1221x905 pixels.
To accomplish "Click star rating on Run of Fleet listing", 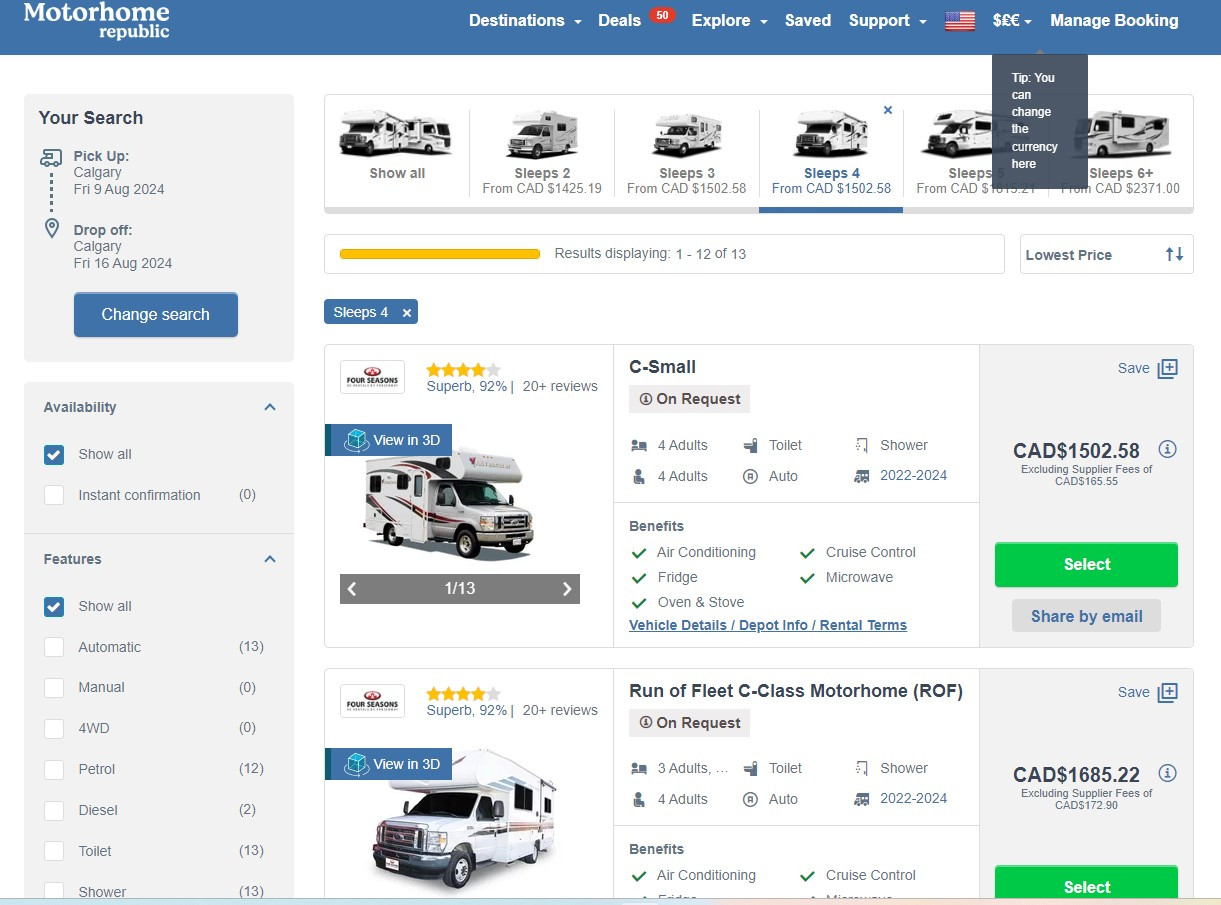I will (x=463, y=693).
